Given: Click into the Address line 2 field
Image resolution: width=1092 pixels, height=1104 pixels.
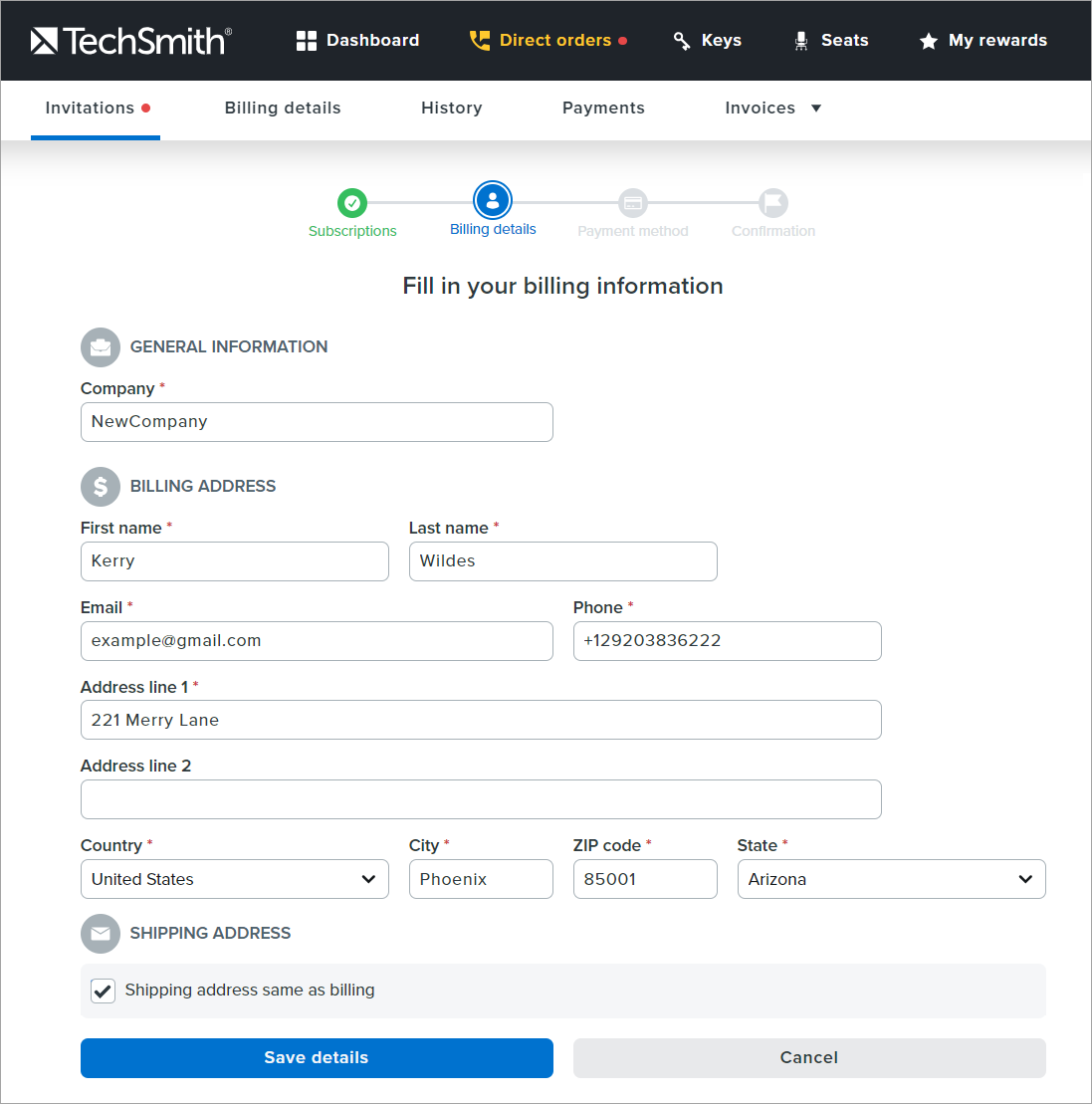Looking at the screenshot, I should 481,799.
